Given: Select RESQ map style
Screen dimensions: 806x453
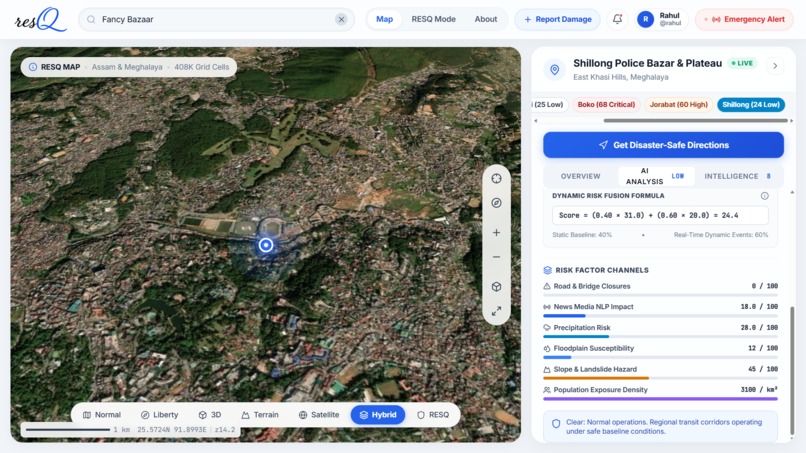Looking at the screenshot, I should click(x=433, y=415).
